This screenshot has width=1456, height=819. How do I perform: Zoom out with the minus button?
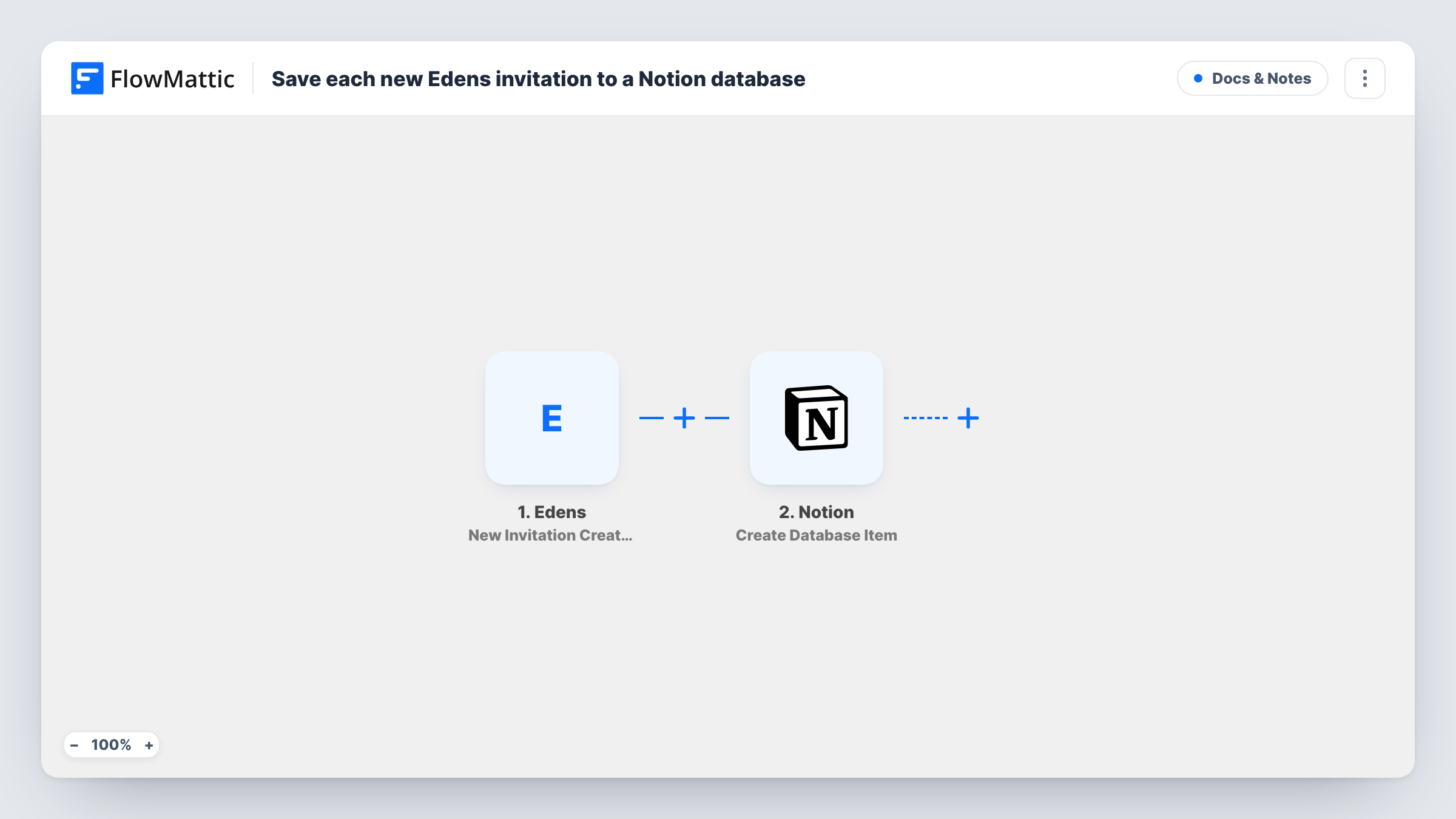tap(74, 745)
